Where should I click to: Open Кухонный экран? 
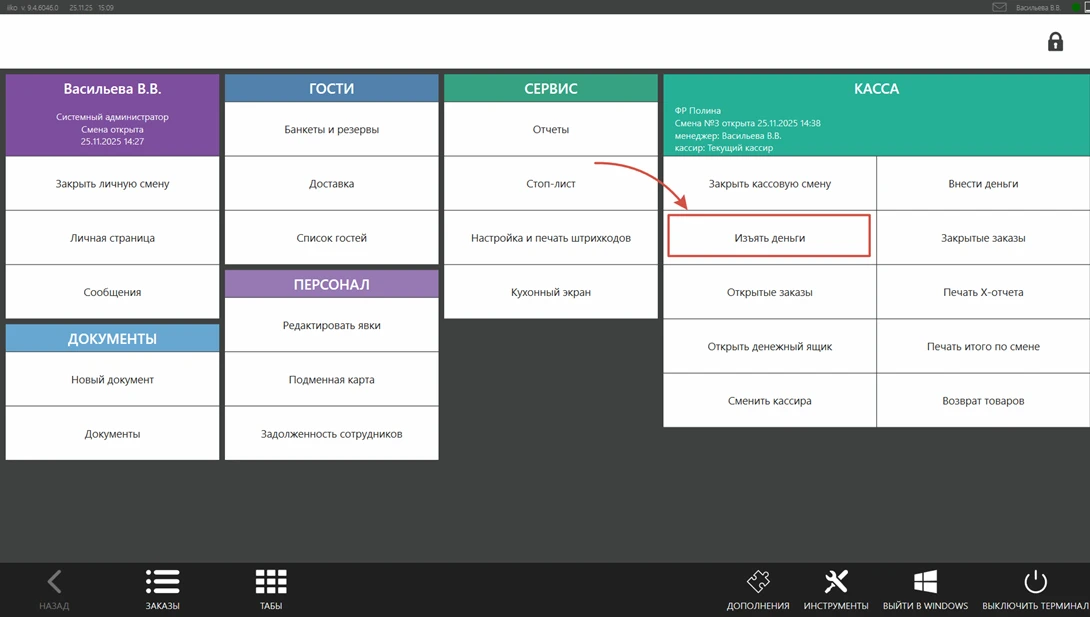tap(551, 292)
